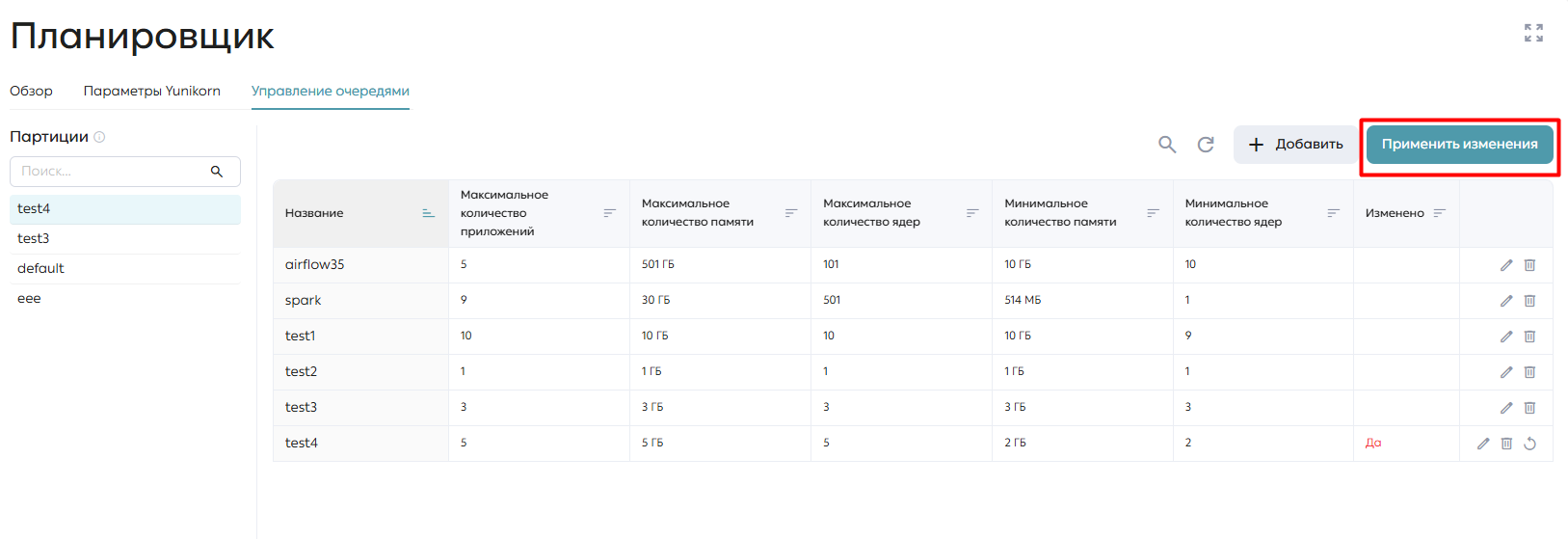Select the eee partition in list
The image size is (1568, 539).
tap(125, 299)
